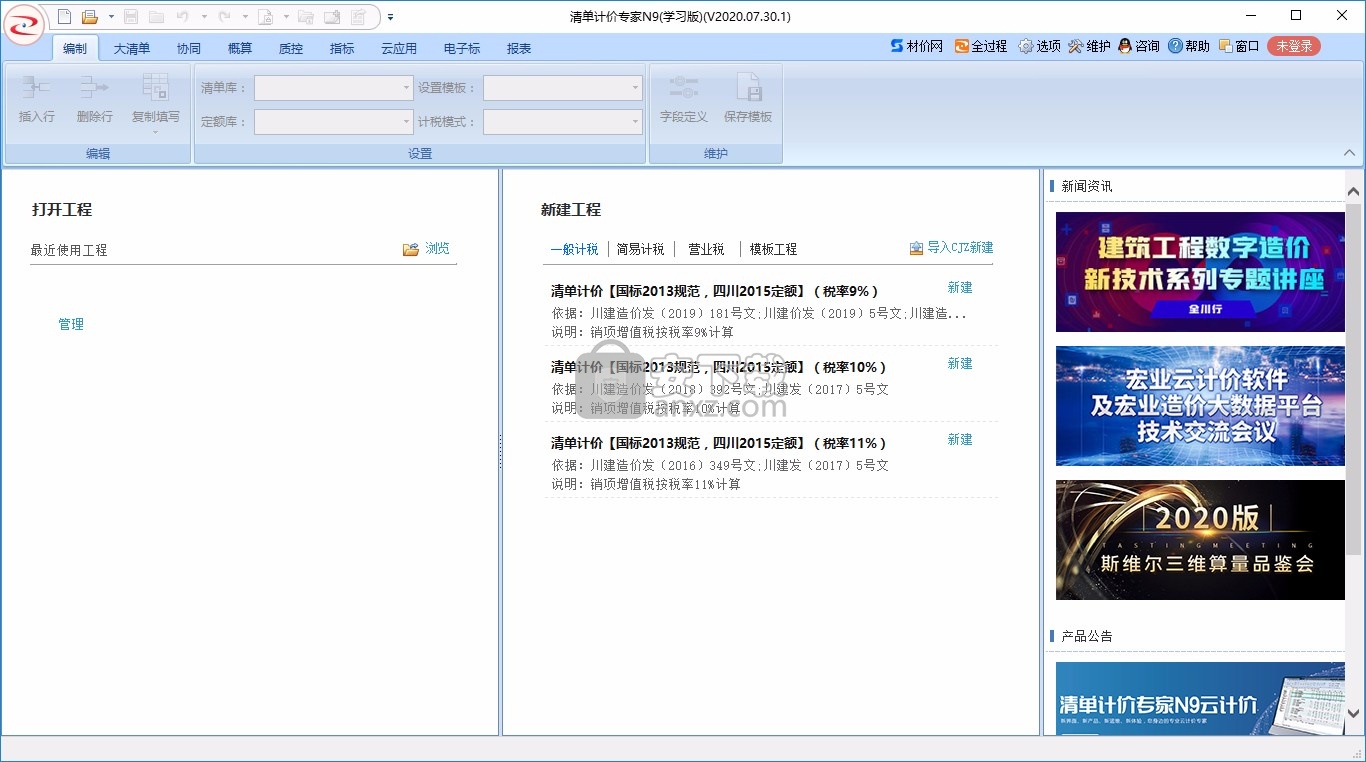The image size is (1366, 762).
Task: Click the locked document icon
Action: [265, 17]
